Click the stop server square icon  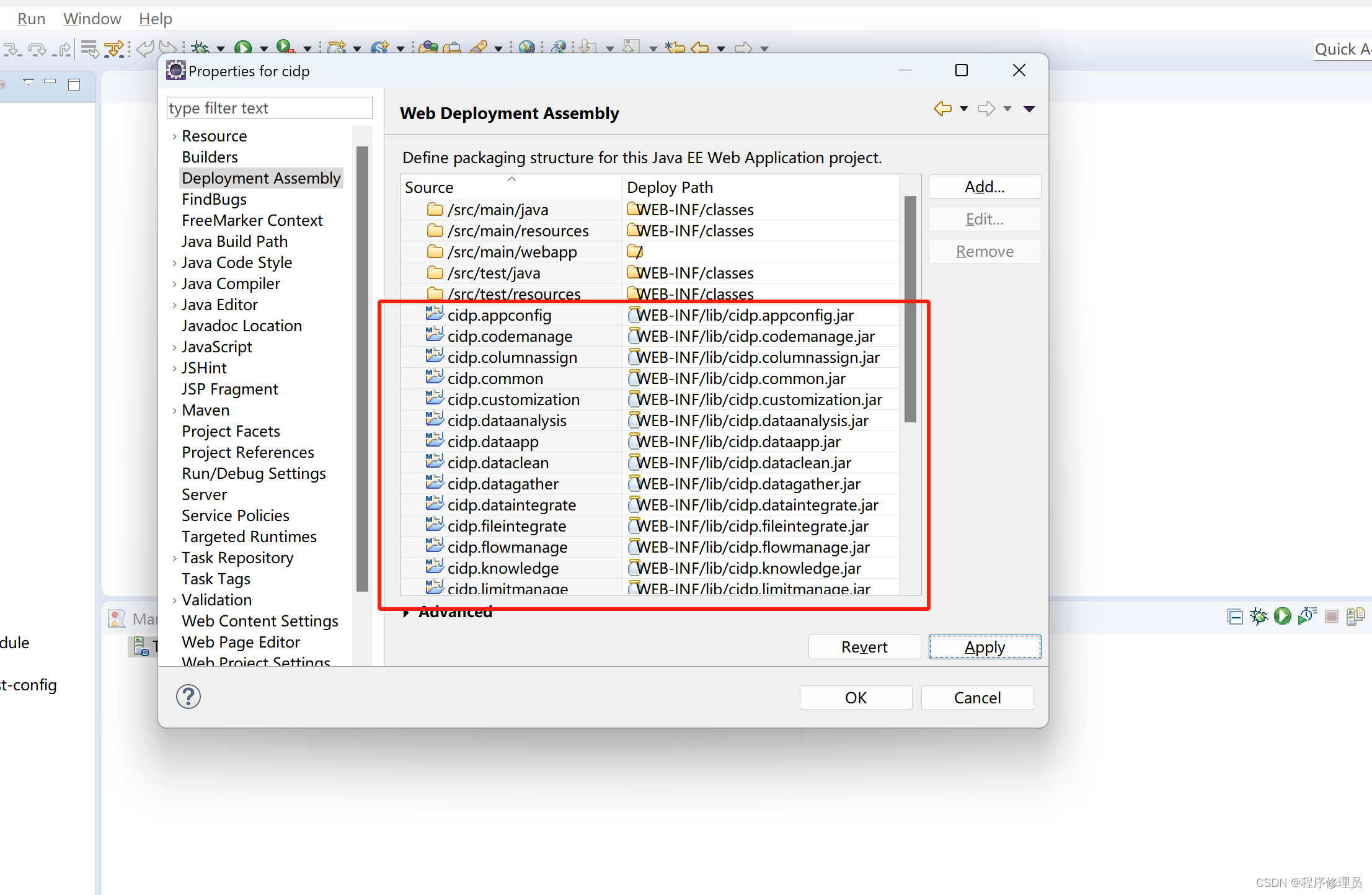click(x=1331, y=616)
